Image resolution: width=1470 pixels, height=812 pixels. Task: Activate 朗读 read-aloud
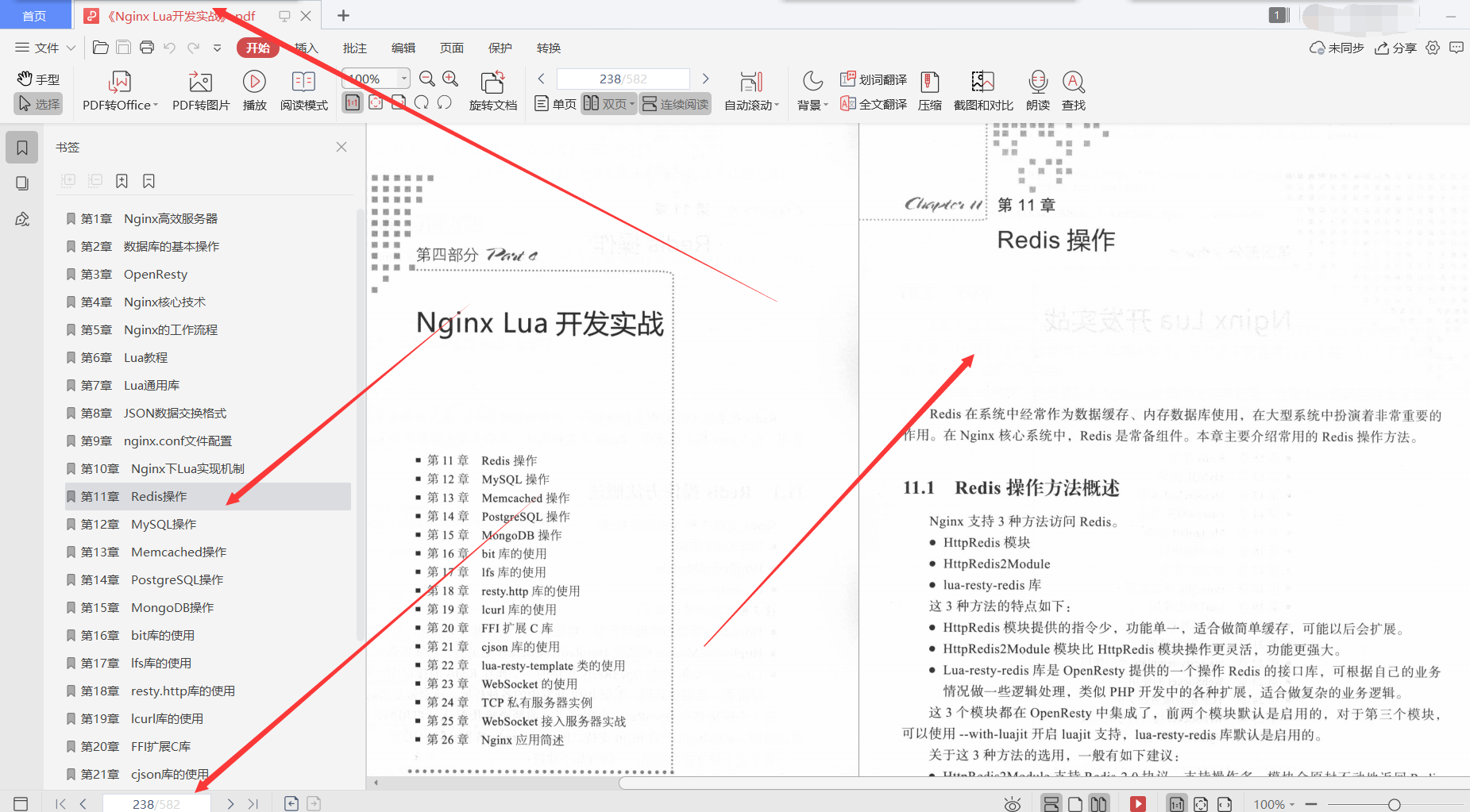(1037, 90)
